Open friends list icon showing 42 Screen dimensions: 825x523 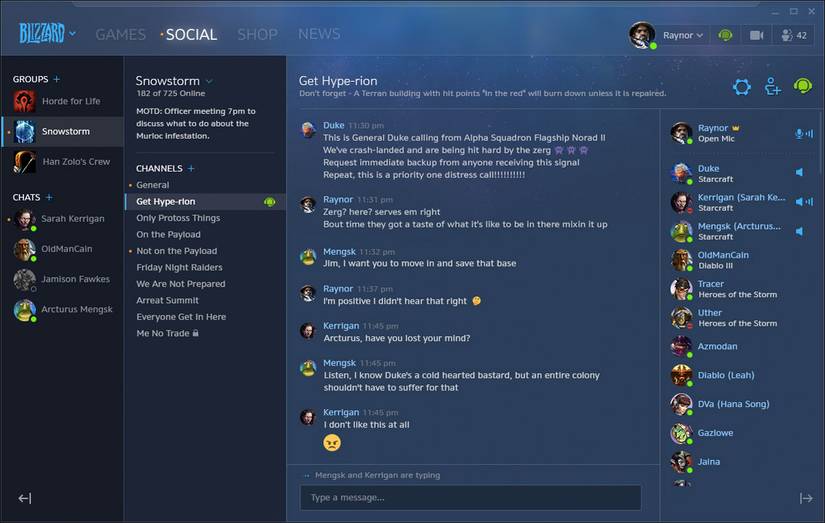(x=794, y=35)
